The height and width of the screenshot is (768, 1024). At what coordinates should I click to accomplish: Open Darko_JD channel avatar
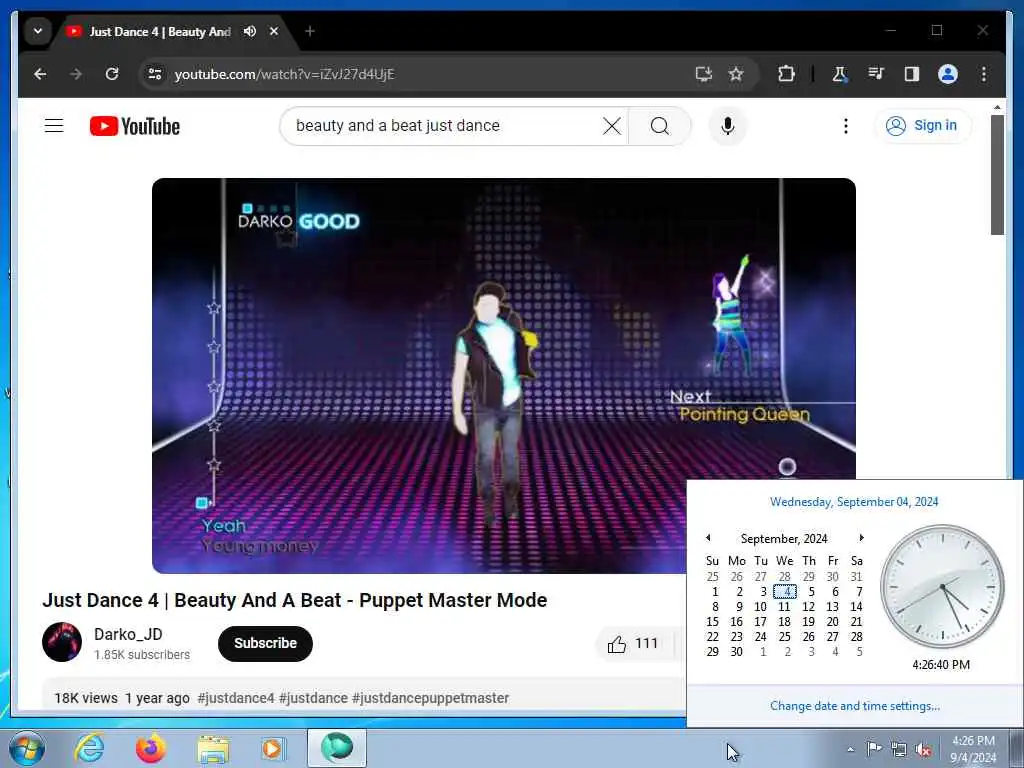coord(62,642)
